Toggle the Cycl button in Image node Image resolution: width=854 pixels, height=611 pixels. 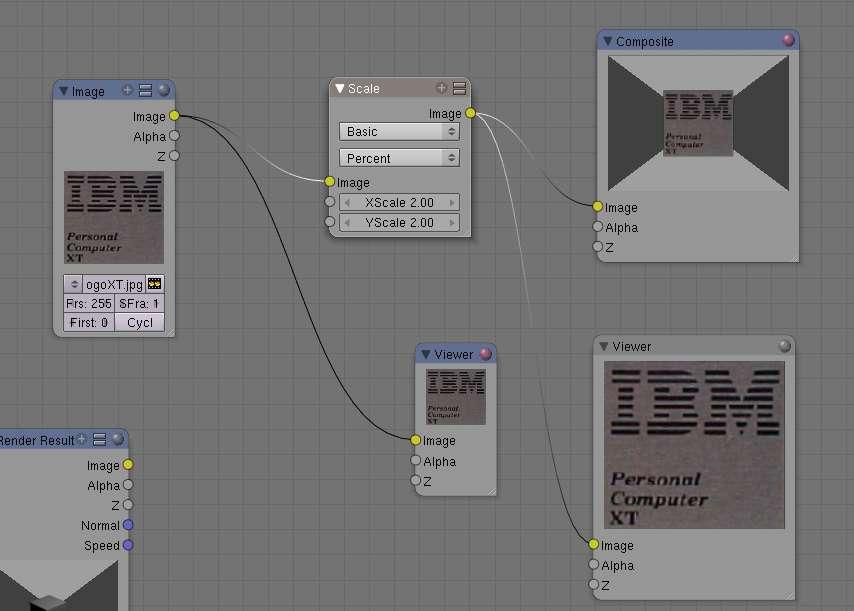(139, 322)
